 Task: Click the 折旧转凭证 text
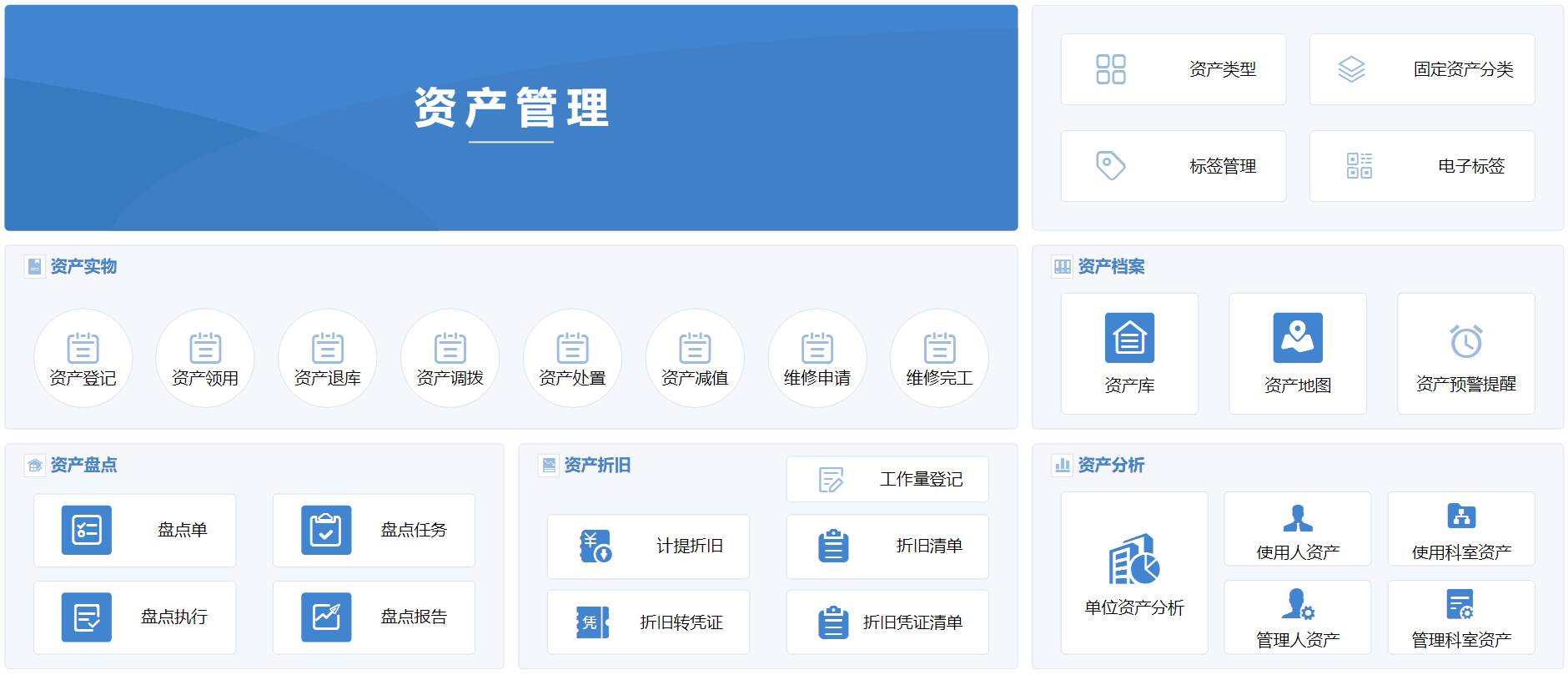(x=681, y=622)
